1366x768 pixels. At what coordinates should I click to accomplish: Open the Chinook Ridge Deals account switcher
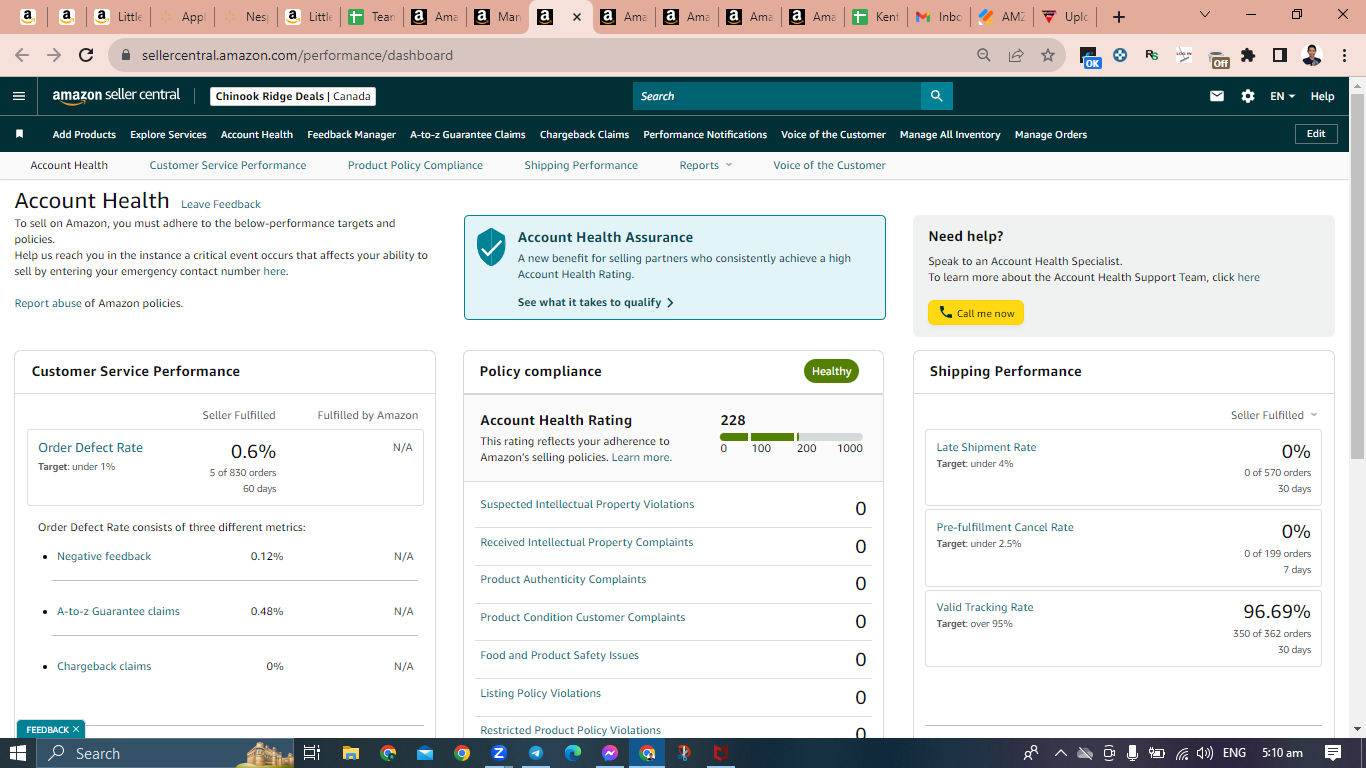click(x=294, y=96)
